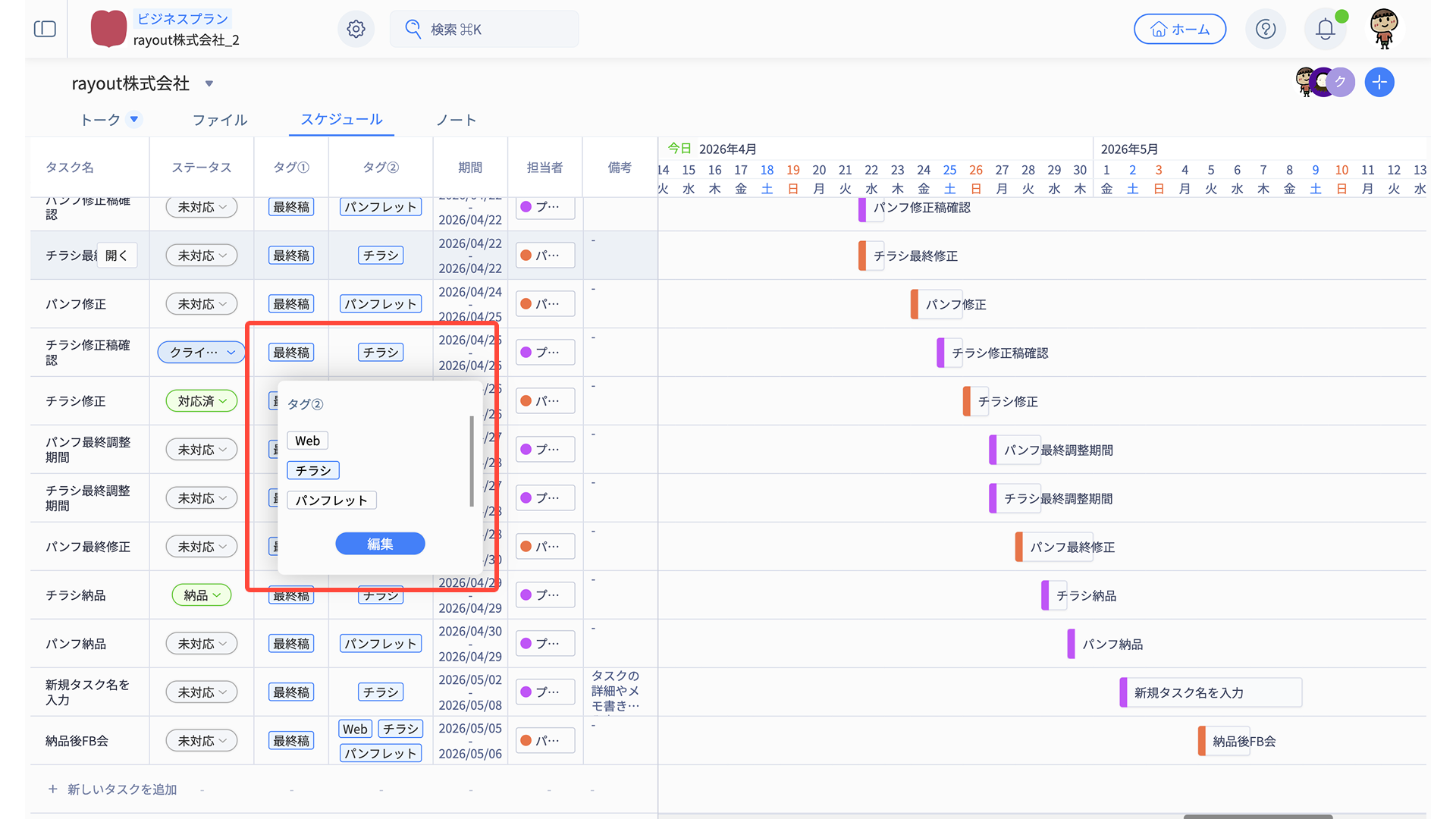Switch to the ファイル tab
This screenshot has height=819, width=1456.
click(220, 120)
